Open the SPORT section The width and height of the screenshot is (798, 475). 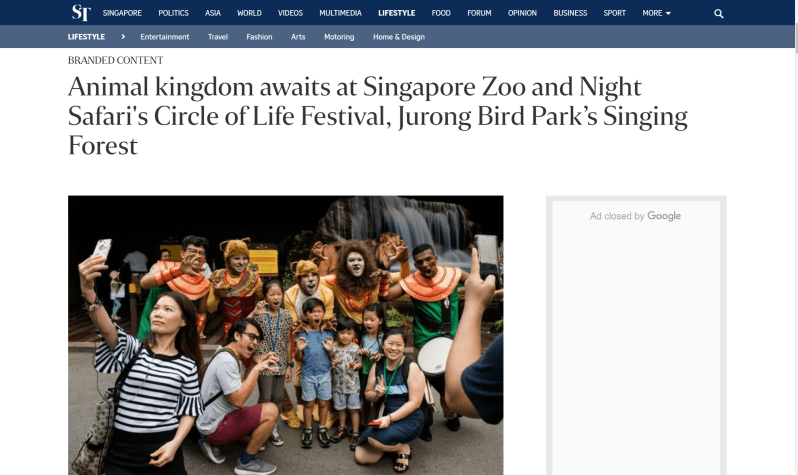[x=615, y=13]
